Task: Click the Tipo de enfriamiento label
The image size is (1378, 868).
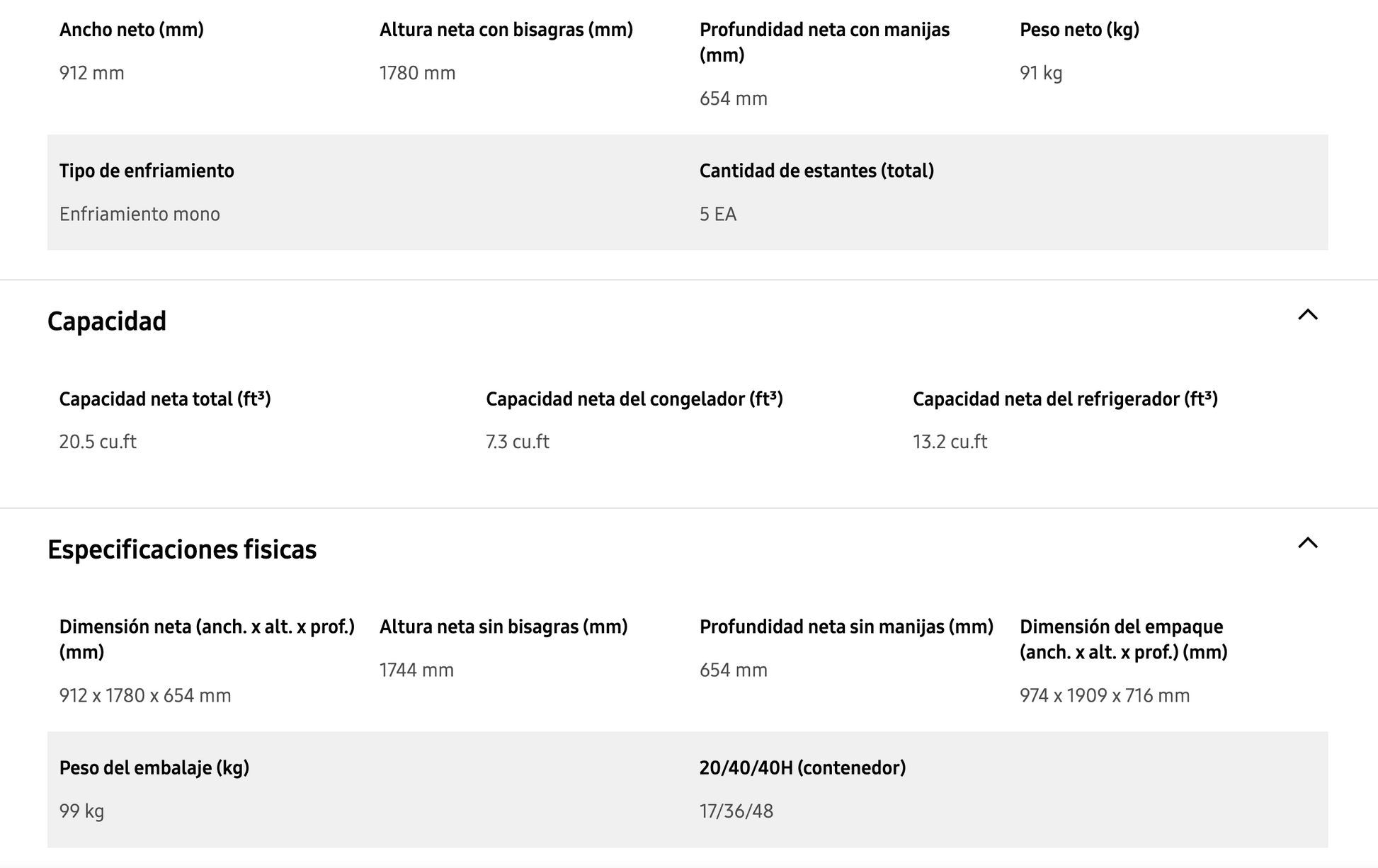Action: 147,171
